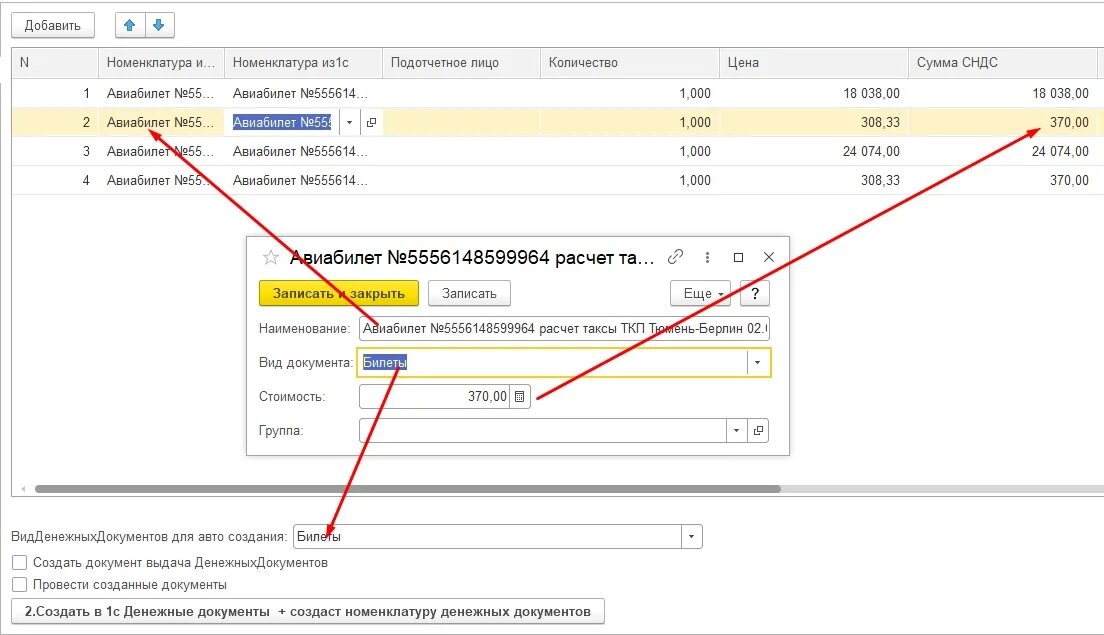The width and height of the screenshot is (1104, 635).
Task: Click row 2 Номенклатура из1с highlighted field
Action: pyautogui.click(x=282, y=122)
